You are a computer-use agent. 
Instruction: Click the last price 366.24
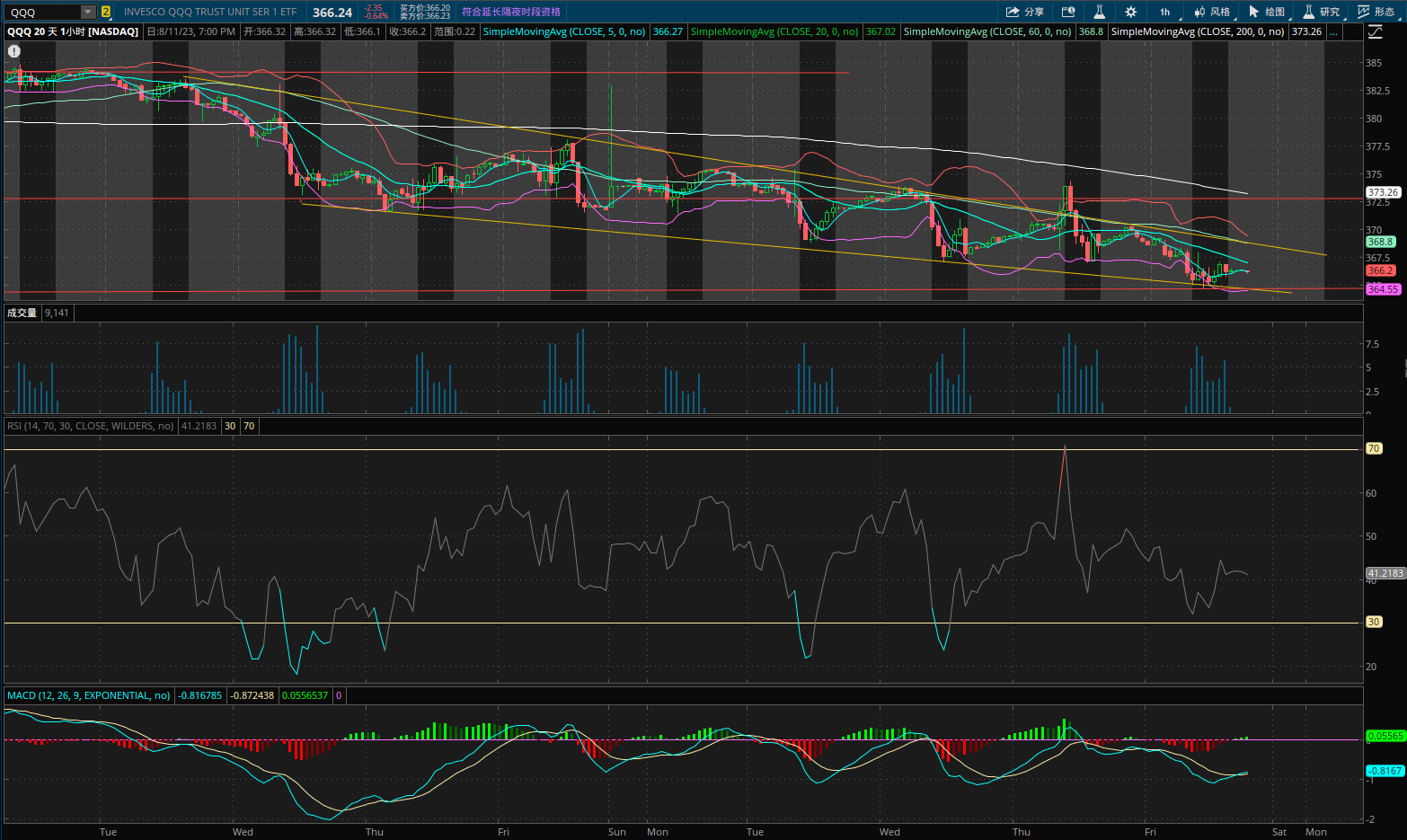point(332,13)
